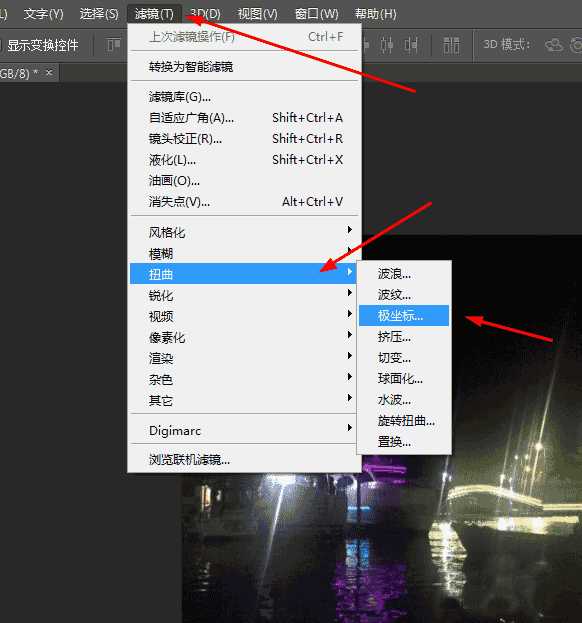The image size is (582, 623).
Task: Choose 挤压... pinch filter
Action: [404, 337]
